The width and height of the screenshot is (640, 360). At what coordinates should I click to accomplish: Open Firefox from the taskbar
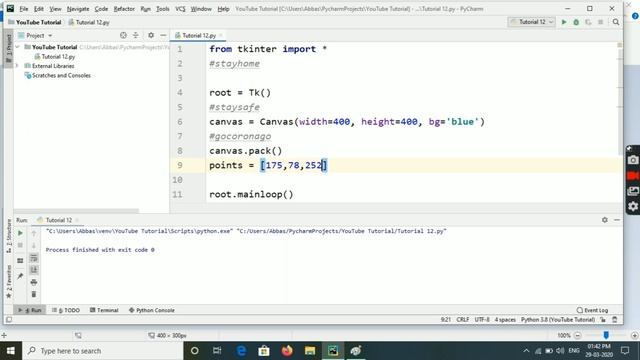pyautogui.click(x=287, y=351)
